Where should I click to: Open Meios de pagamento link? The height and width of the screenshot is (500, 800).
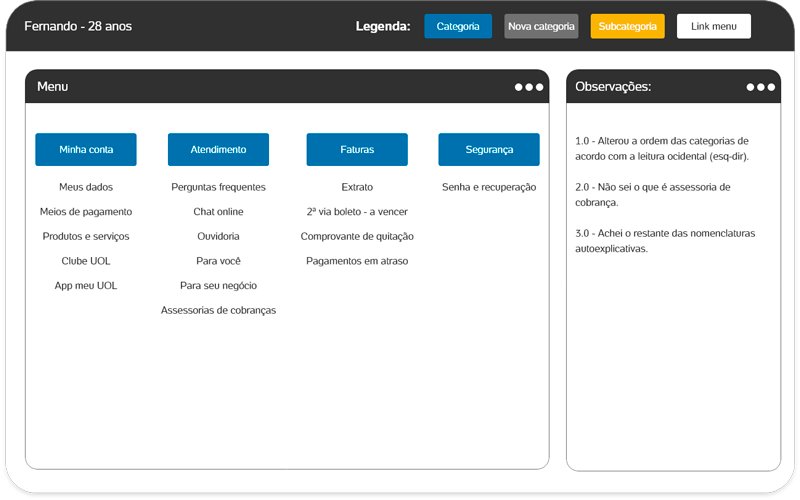click(x=86, y=212)
